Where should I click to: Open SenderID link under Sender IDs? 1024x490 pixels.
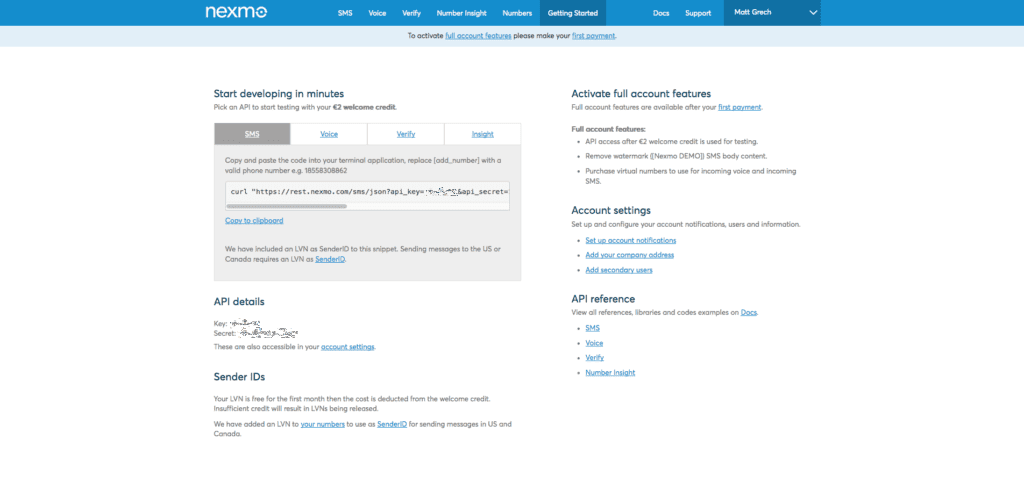click(392, 424)
